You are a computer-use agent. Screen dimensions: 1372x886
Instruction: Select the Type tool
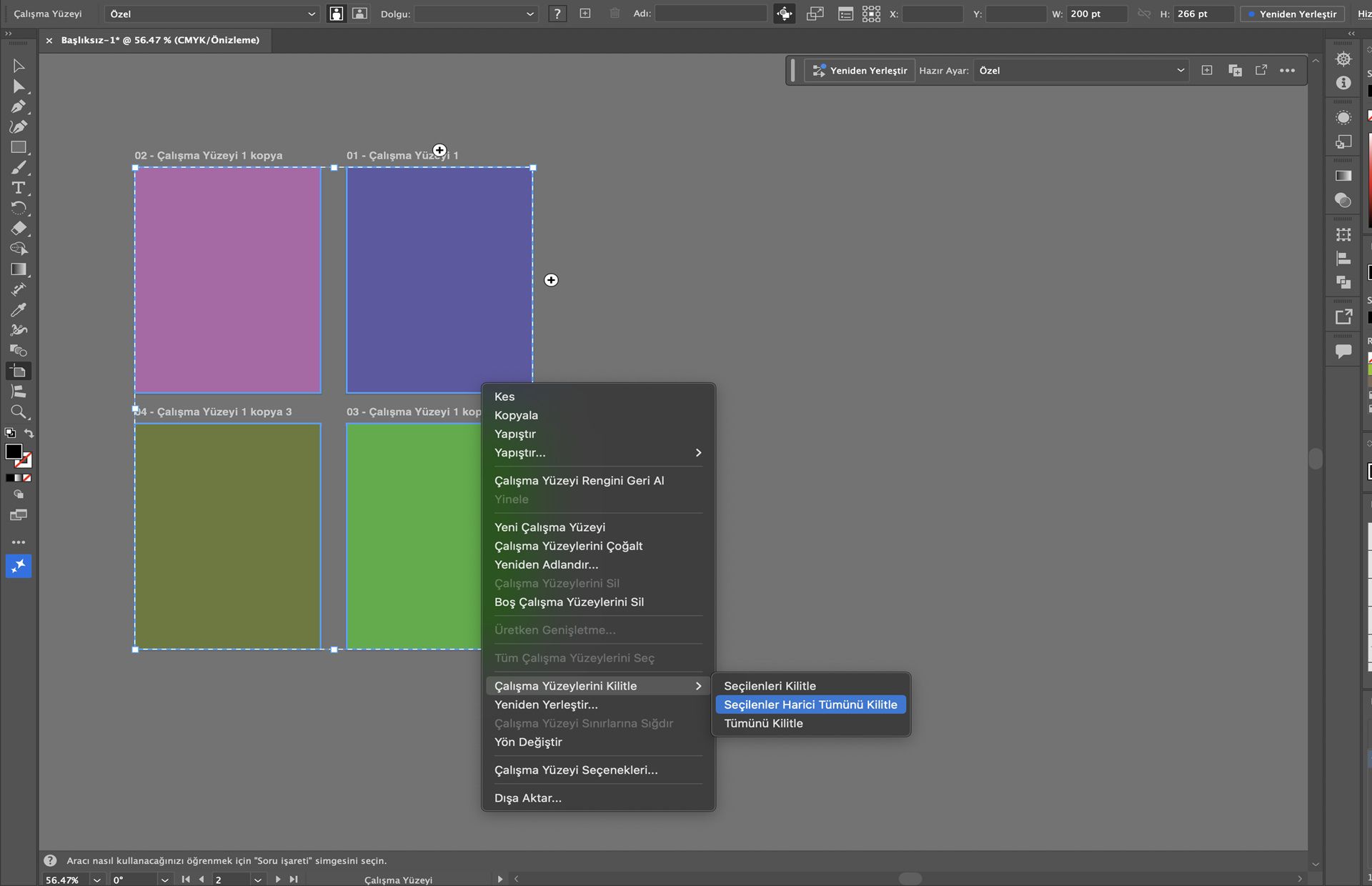(19, 188)
